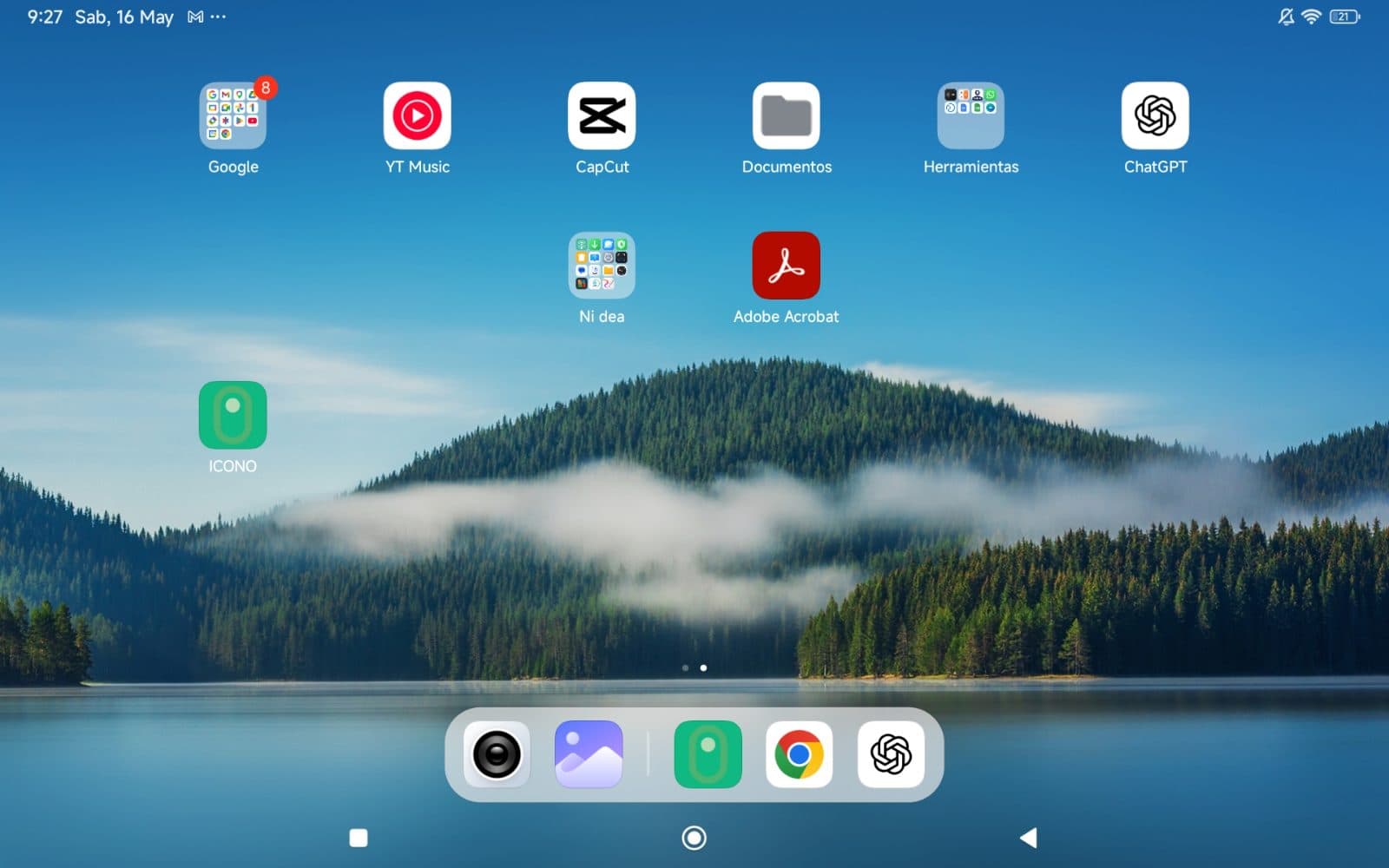Switch to the first home page dot

(x=686, y=668)
